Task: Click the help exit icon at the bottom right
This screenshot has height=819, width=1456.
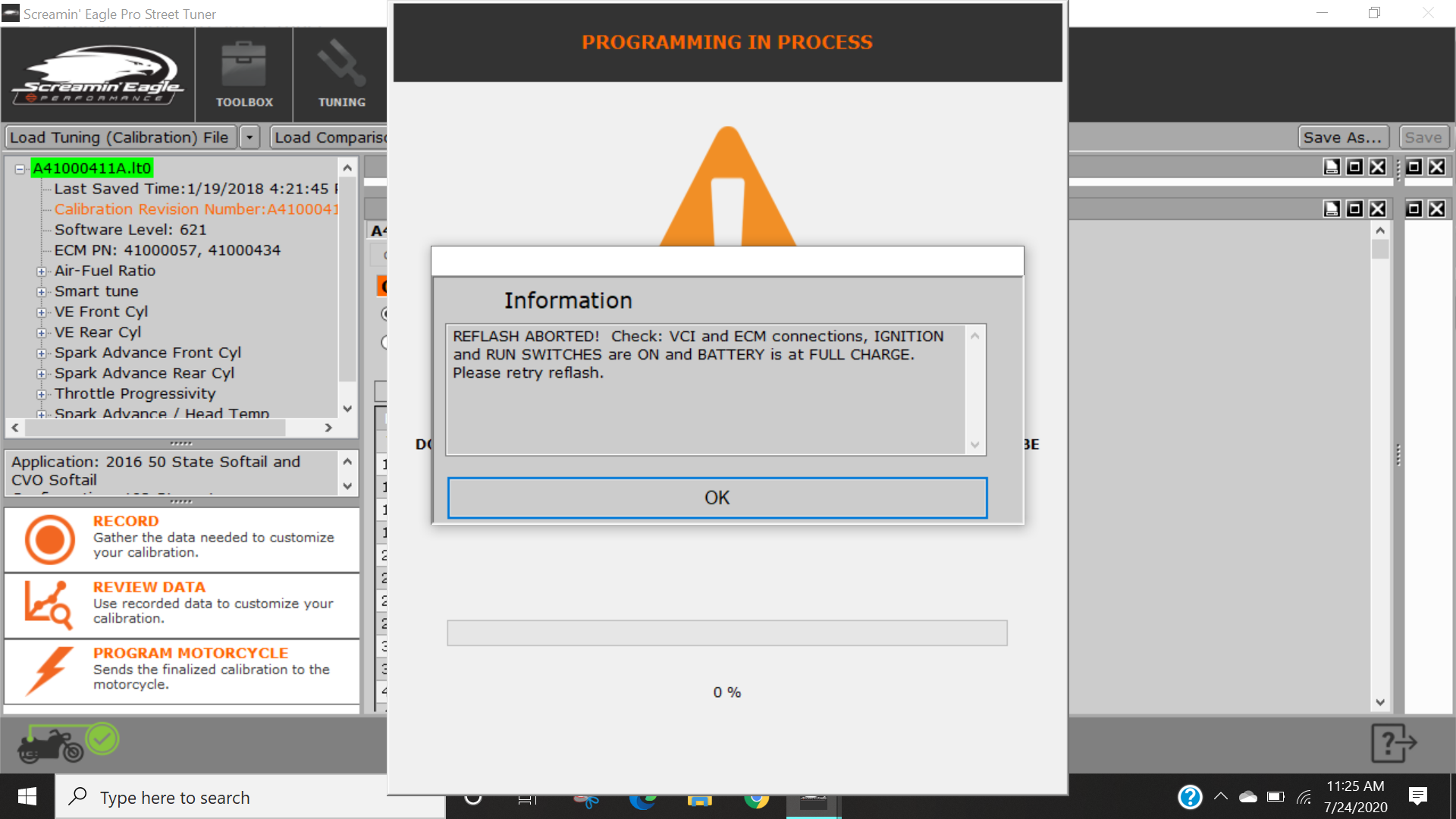Action: pyautogui.click(x=1393, y=743)
